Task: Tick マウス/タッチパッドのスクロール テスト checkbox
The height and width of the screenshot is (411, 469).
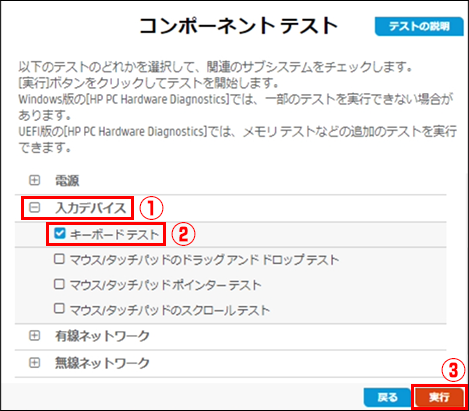Action: tap(59, 309)
